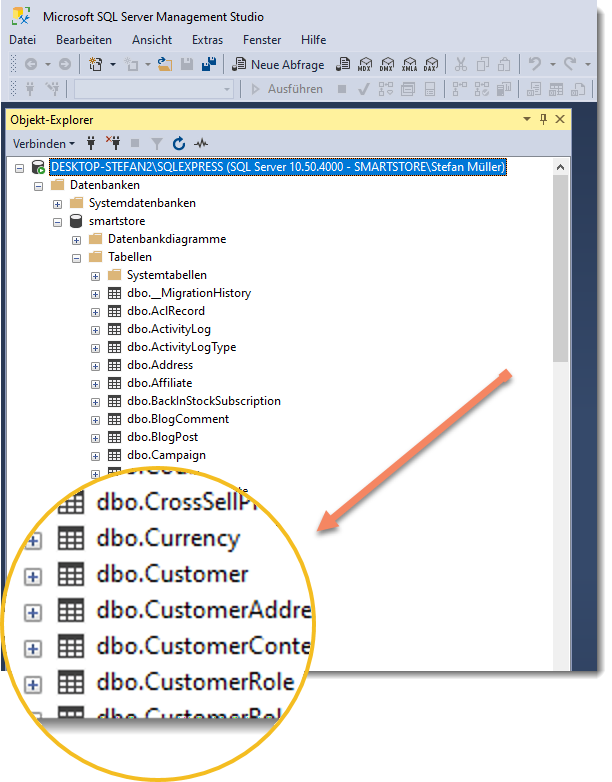Open the Verbinden dropdown
Screen dimensions: 612x782
44,143
